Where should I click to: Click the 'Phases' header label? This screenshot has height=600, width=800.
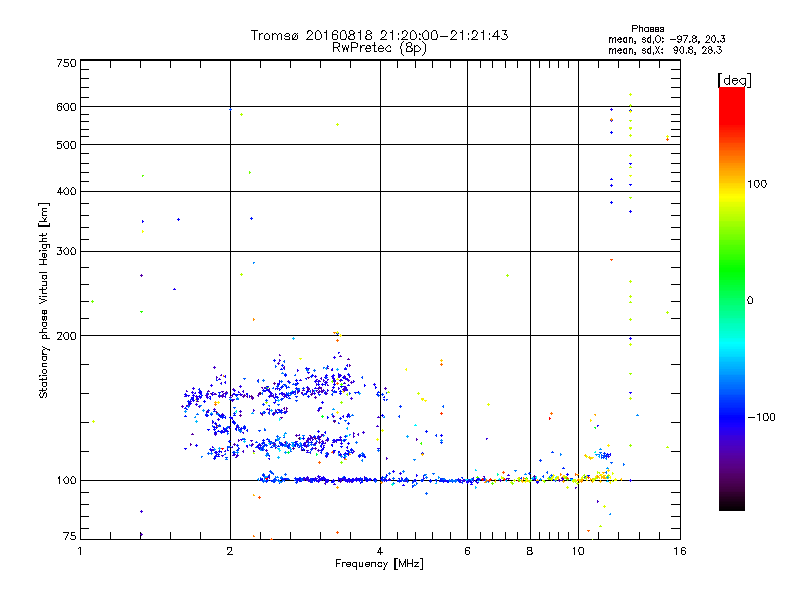pyautogui.click(x=647, y=29)
